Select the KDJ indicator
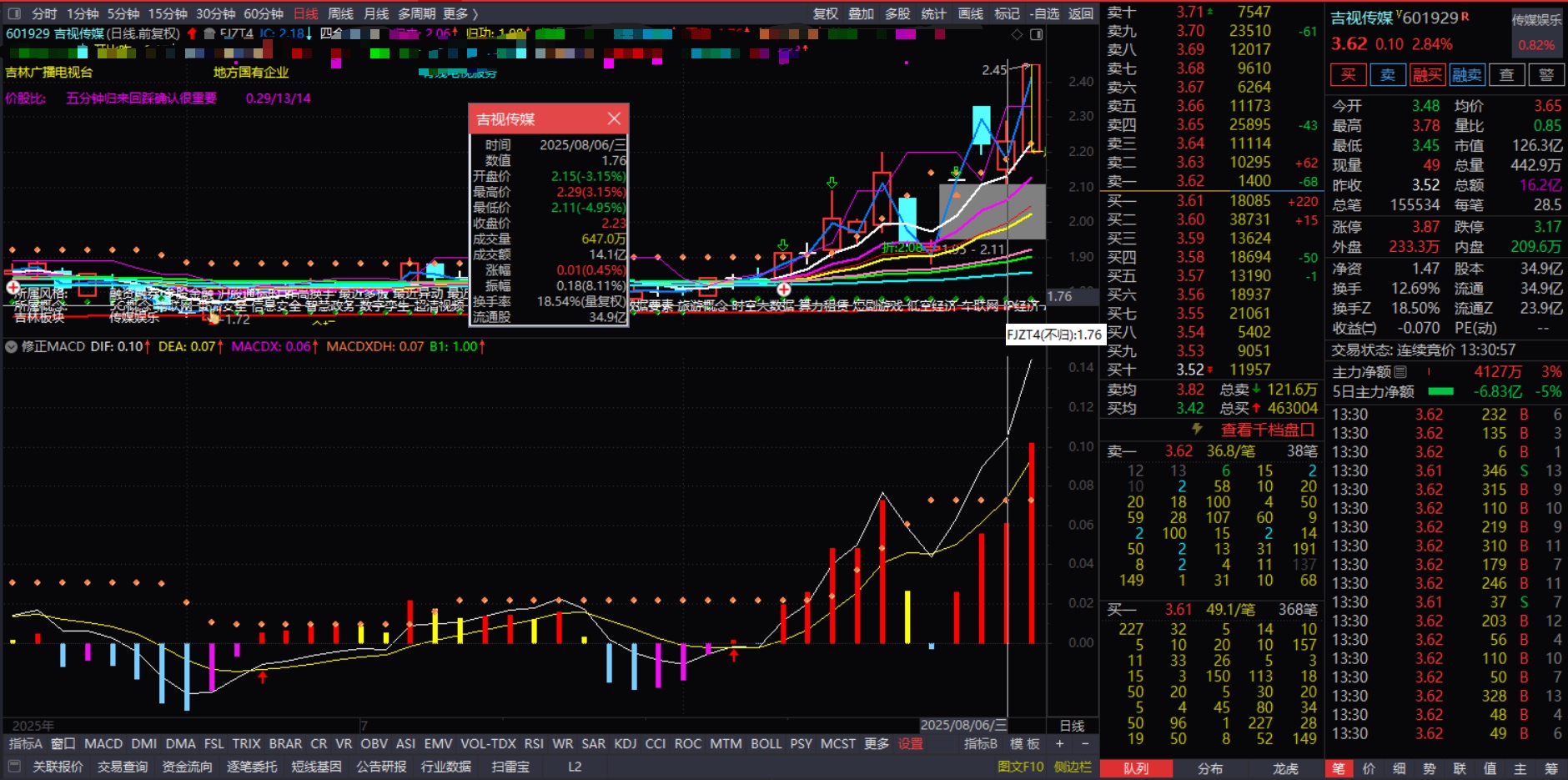1568x780 pixels. (626, 743)
